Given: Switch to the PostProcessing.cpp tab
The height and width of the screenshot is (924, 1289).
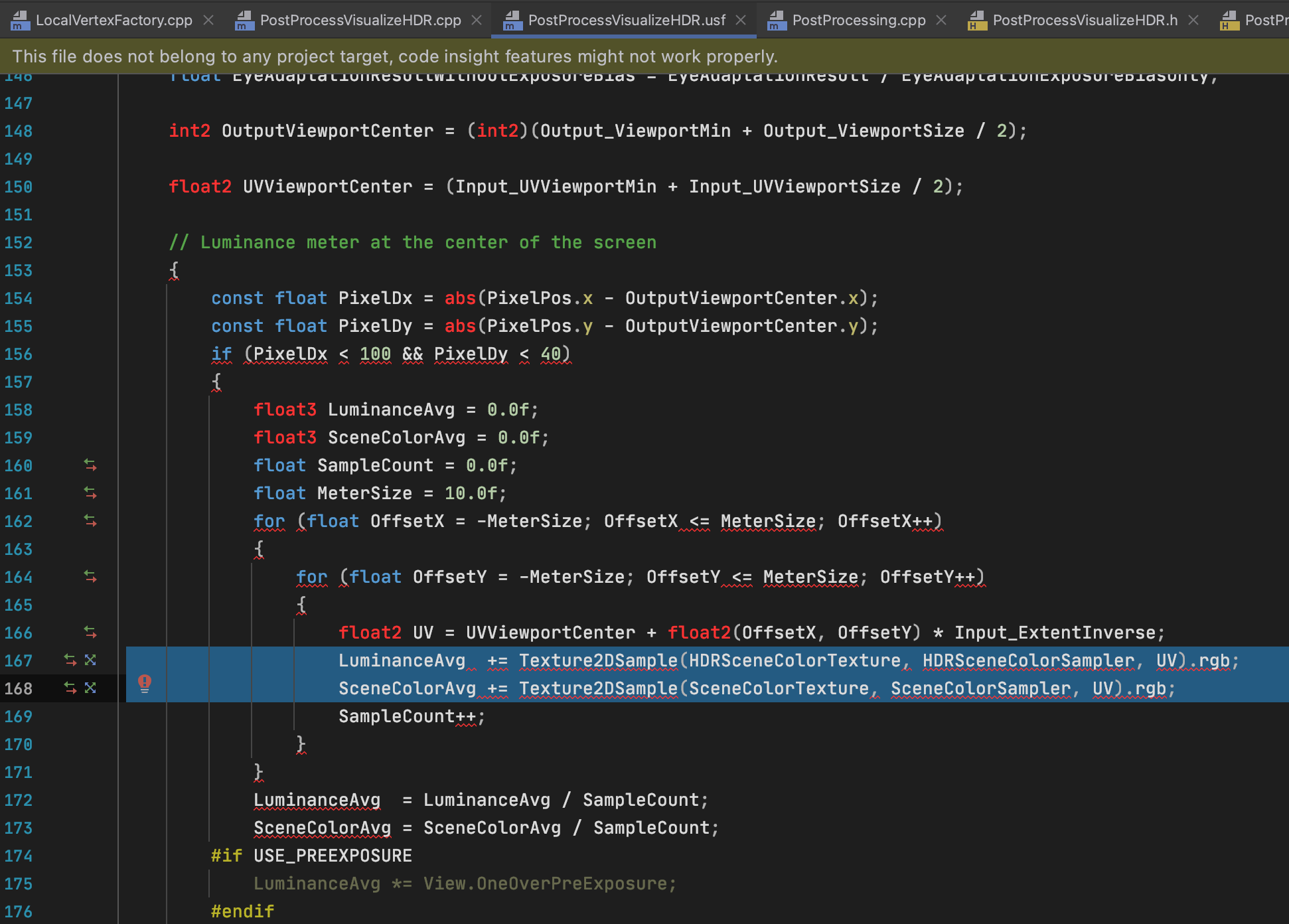Looking at the screenshot, I should [x=860, y=20].
